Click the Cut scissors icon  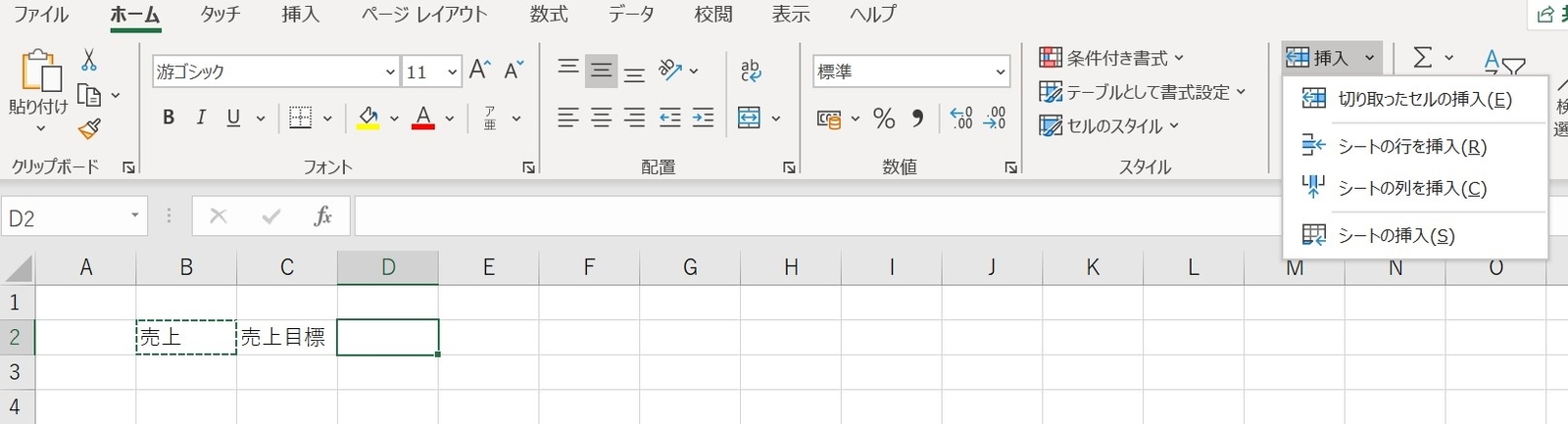point(89,60)
